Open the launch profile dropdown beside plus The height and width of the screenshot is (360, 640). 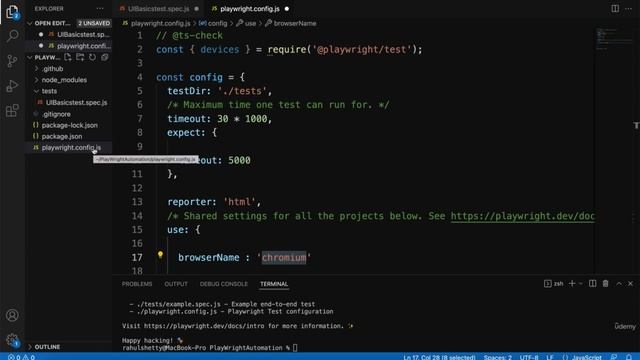(580, 284)
